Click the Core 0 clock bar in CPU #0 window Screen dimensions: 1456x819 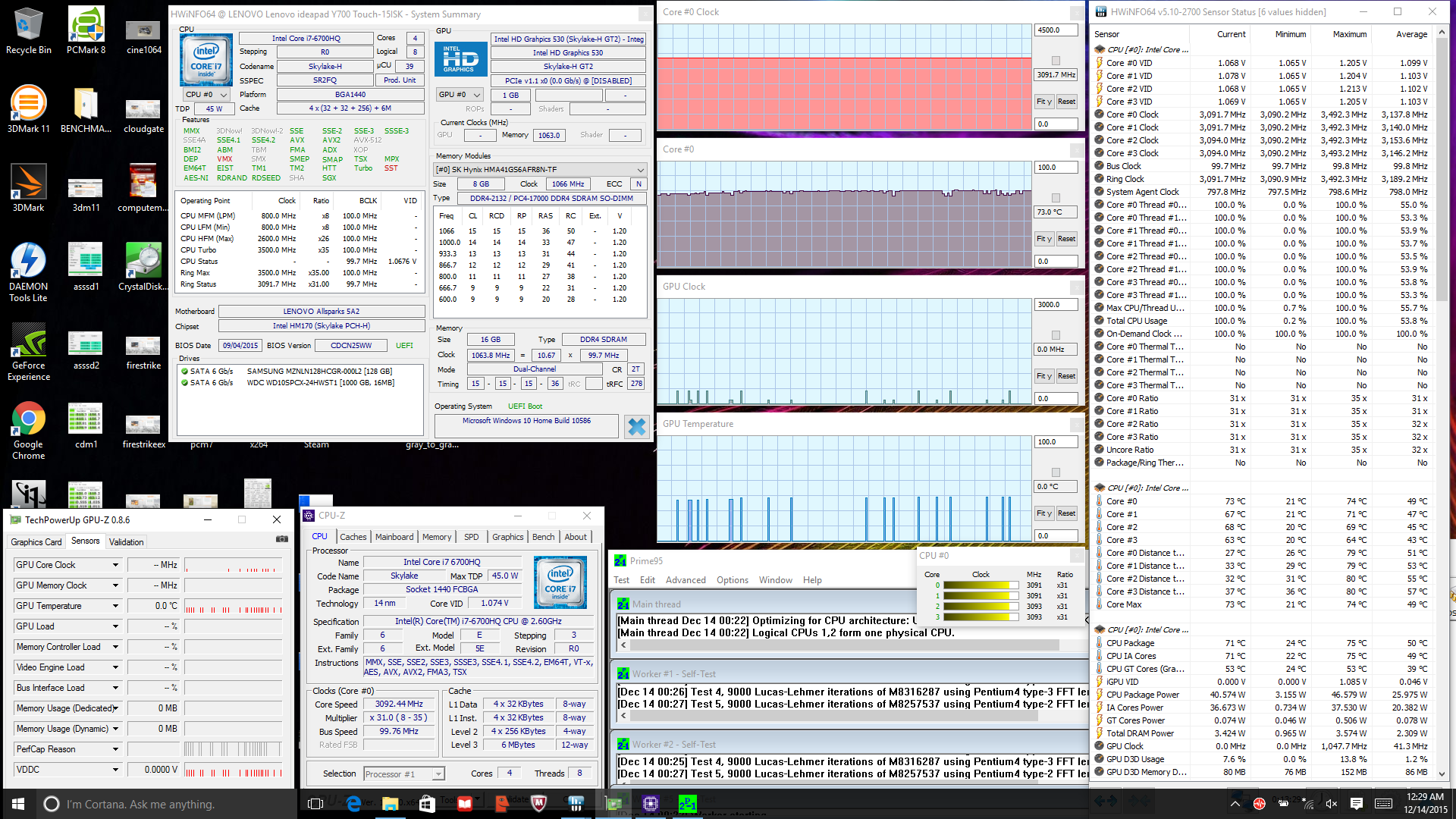click(x=981, y=585)
